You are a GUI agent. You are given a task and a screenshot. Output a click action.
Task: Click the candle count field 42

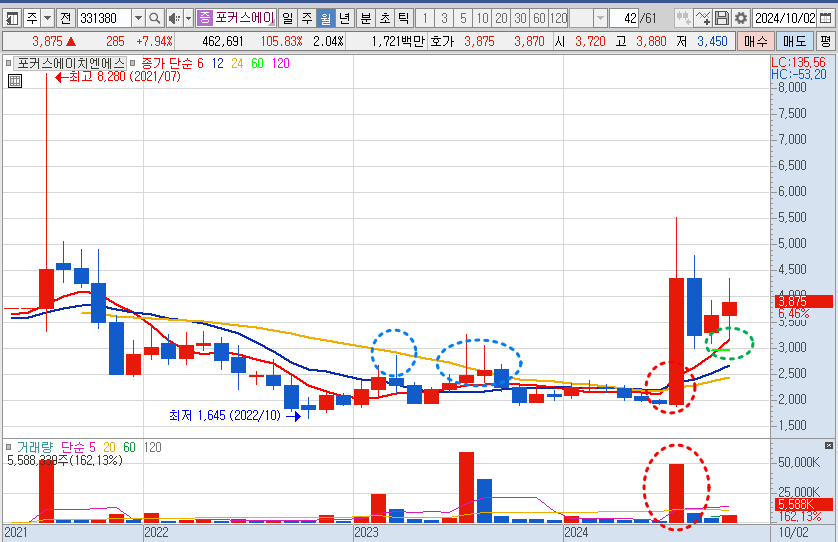624,19
